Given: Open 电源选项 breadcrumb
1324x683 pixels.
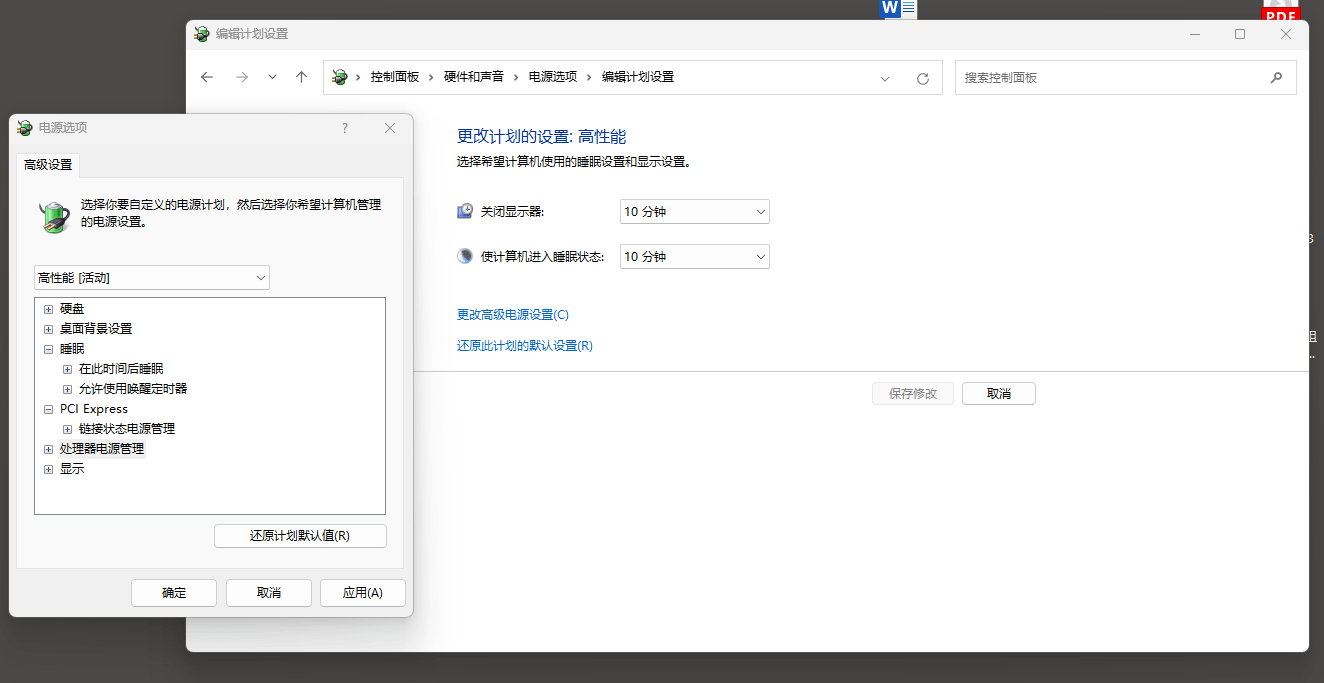Looking at the screenshot, I should click(553, 77).
